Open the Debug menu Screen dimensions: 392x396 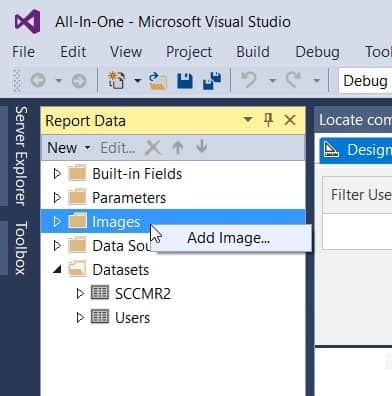pos(317,52)
